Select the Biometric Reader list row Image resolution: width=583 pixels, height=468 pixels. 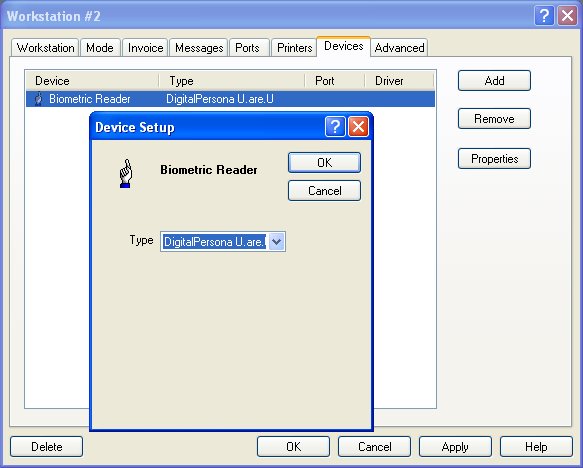(x=230, y=99)
